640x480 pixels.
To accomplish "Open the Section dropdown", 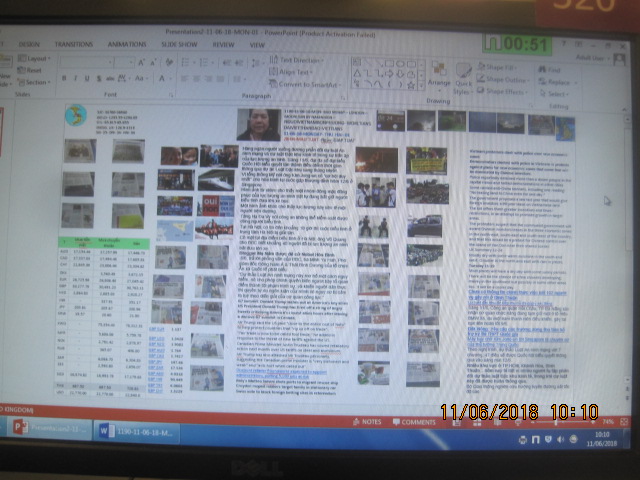I will coord(34,82).
